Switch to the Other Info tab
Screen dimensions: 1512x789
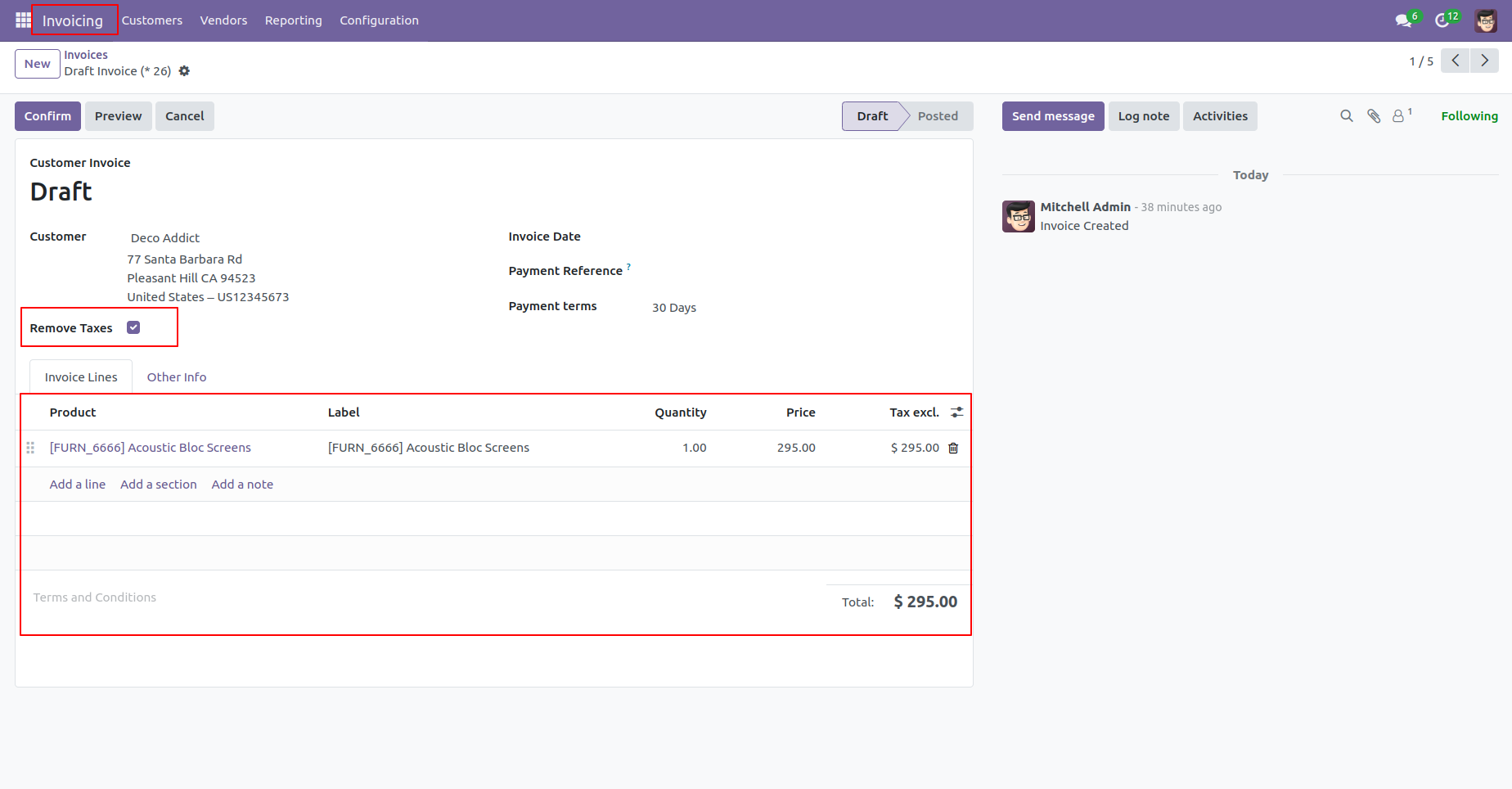click(176, 376)
